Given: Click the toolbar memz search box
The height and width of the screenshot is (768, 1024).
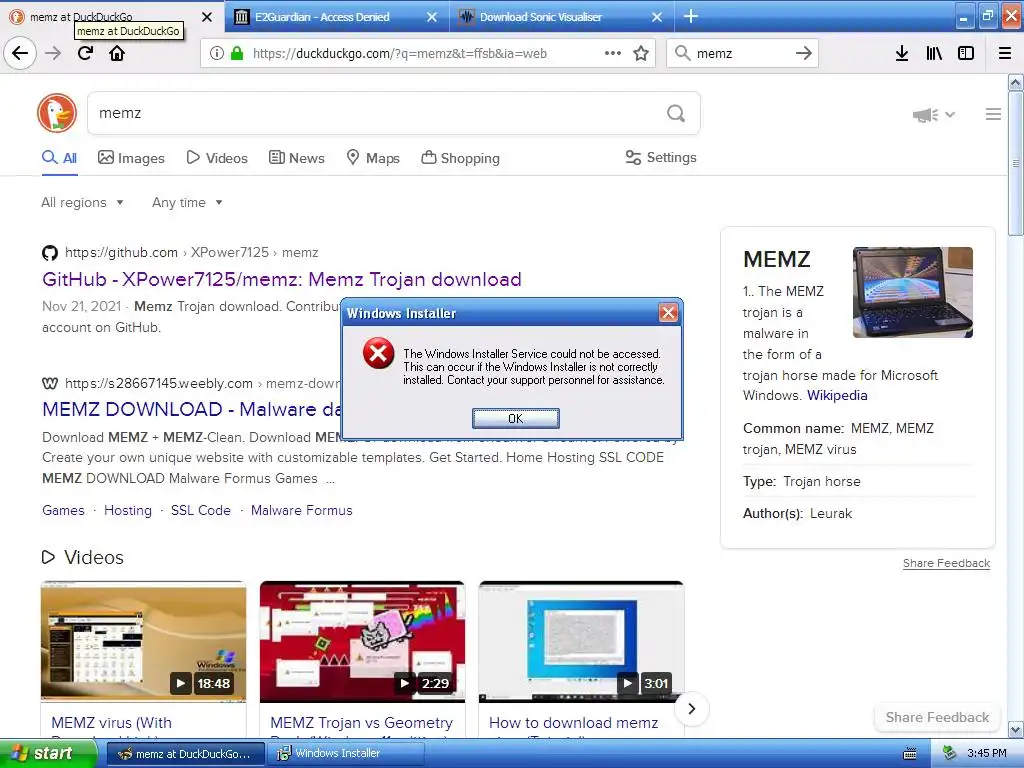Looking at the screenshot, I should [x=742, y=53].
